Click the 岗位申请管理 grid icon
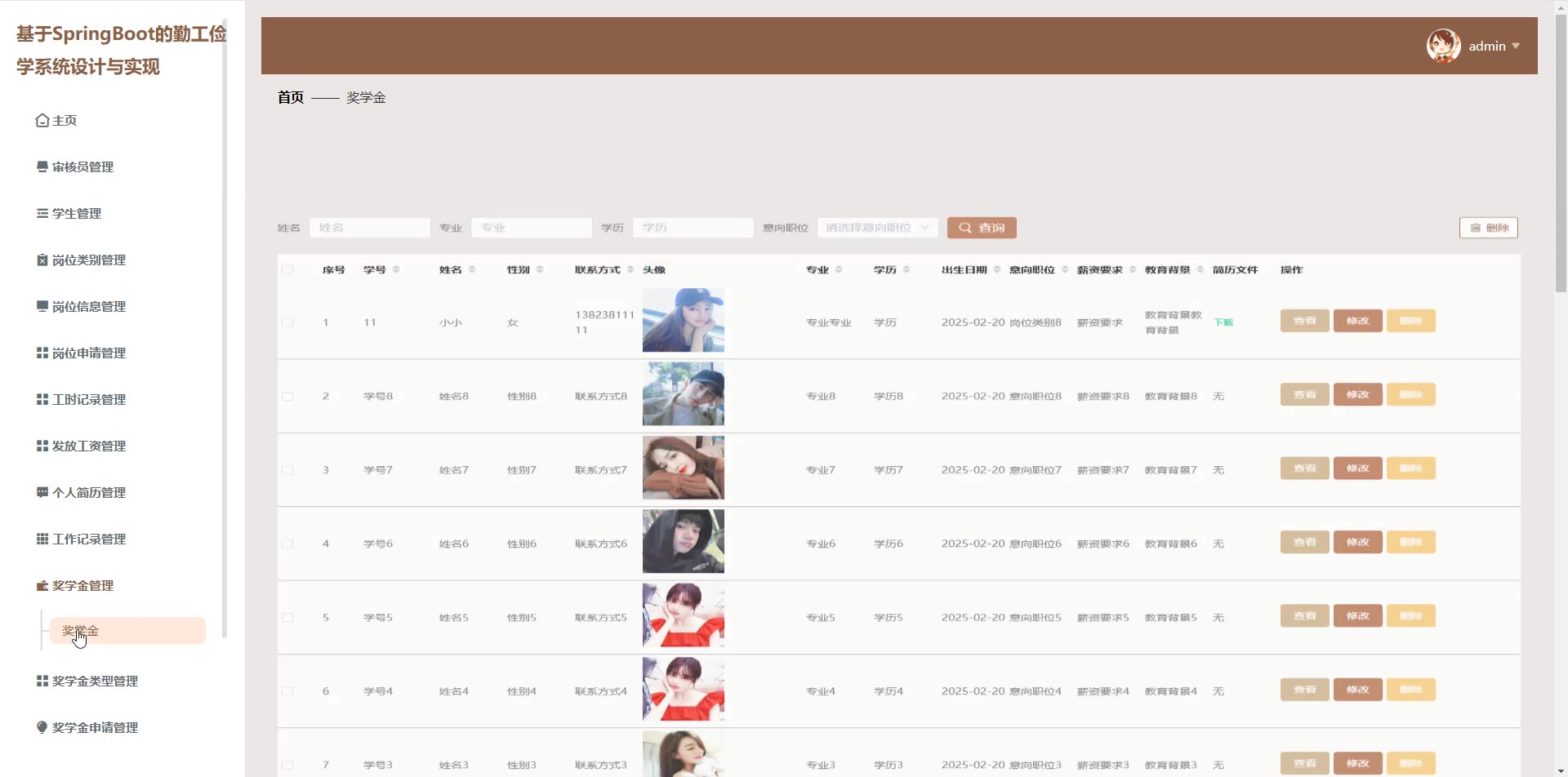 click(42, 353)
